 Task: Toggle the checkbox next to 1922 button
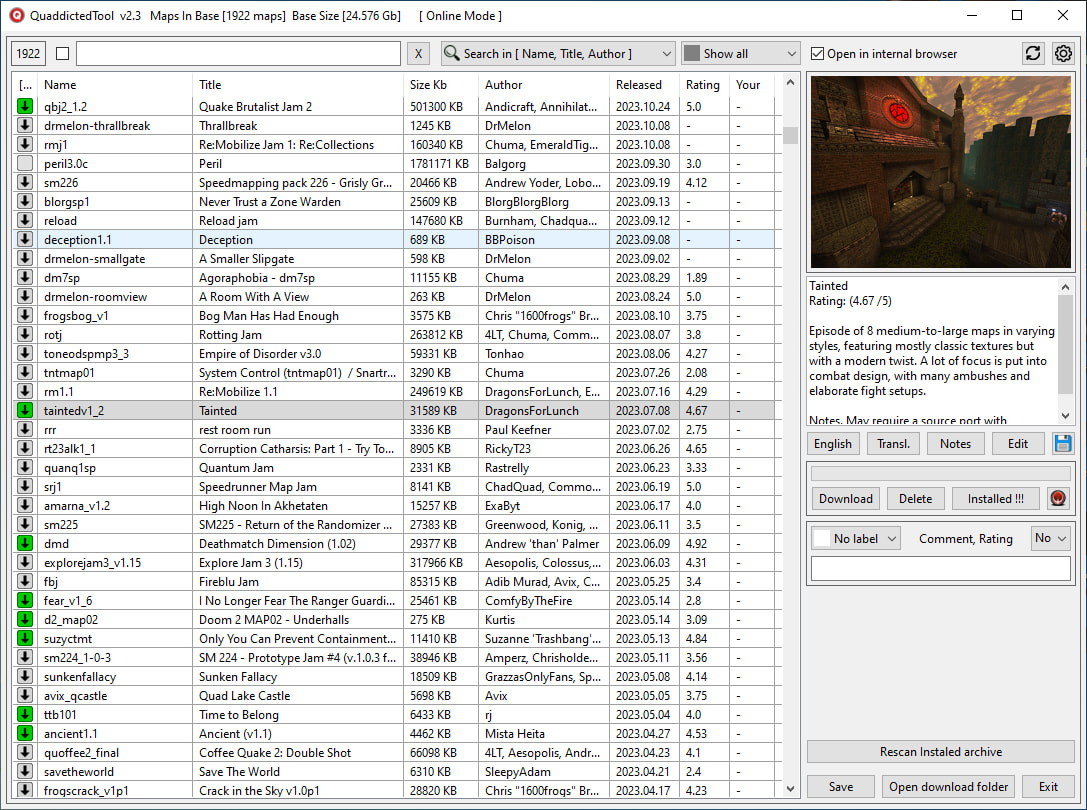pyautogui.click(x=63, y=54)
